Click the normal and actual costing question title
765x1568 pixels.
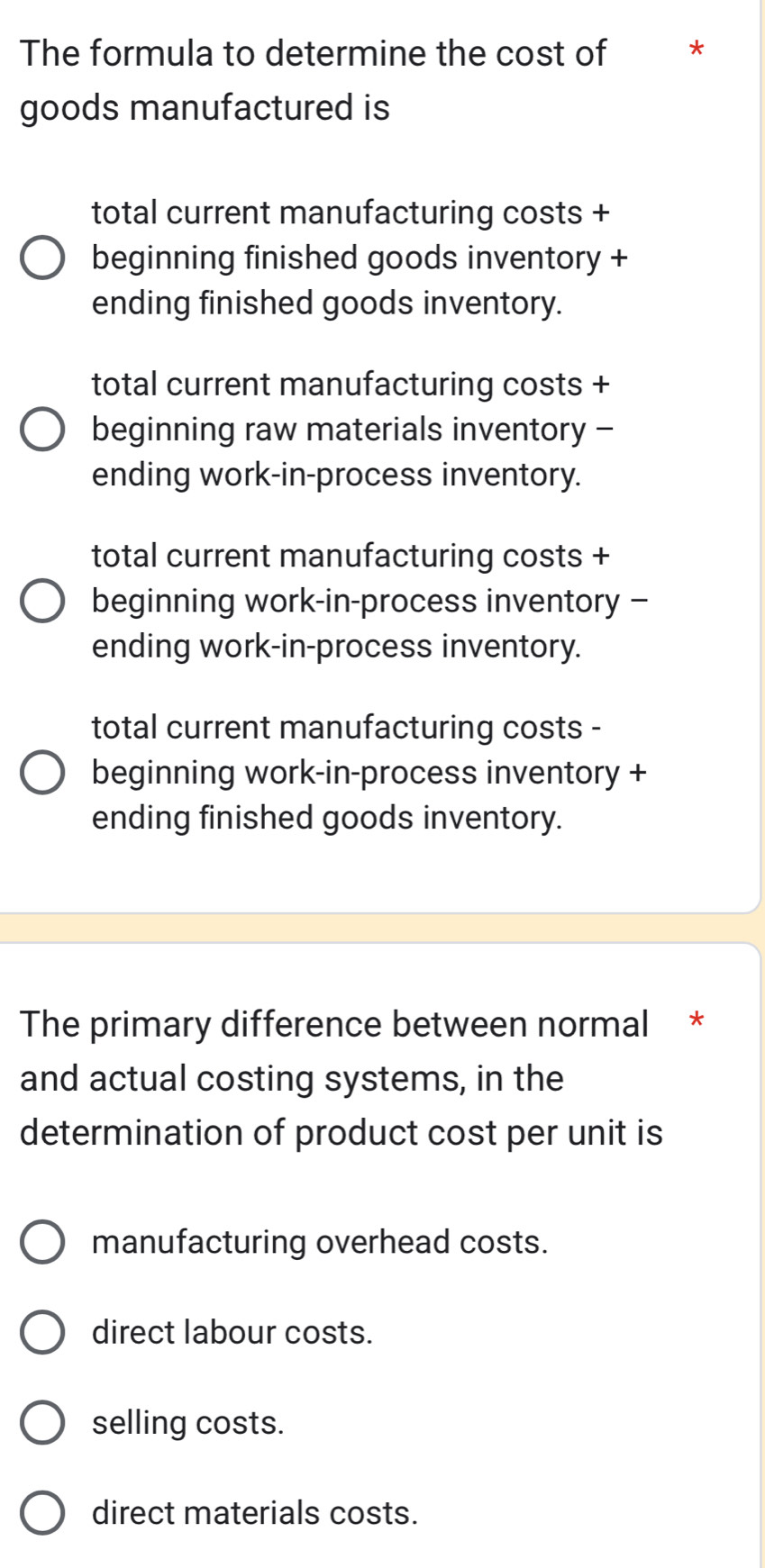point(341,1078)
